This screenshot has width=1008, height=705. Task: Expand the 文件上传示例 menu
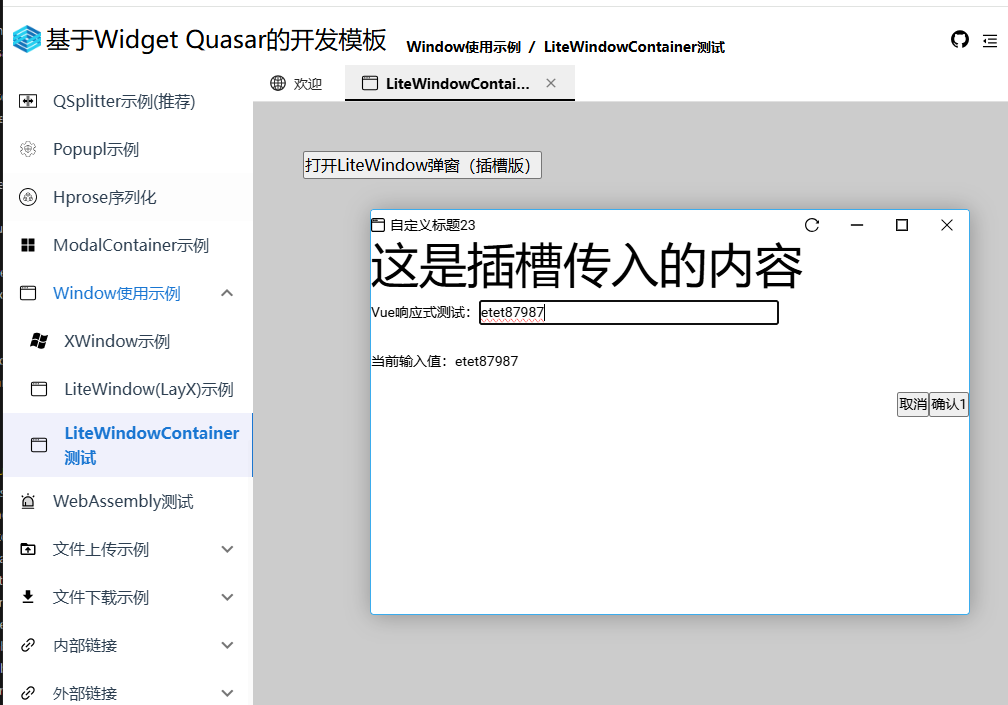point(227,549)
